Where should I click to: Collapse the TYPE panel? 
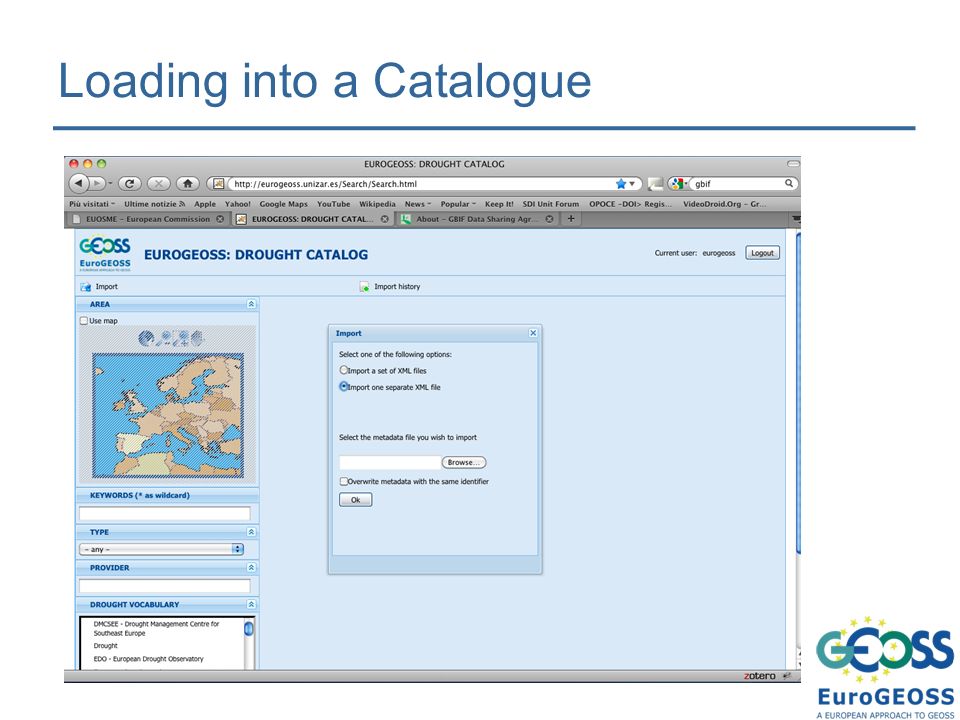pyautogui.click(x=251, y=532)
